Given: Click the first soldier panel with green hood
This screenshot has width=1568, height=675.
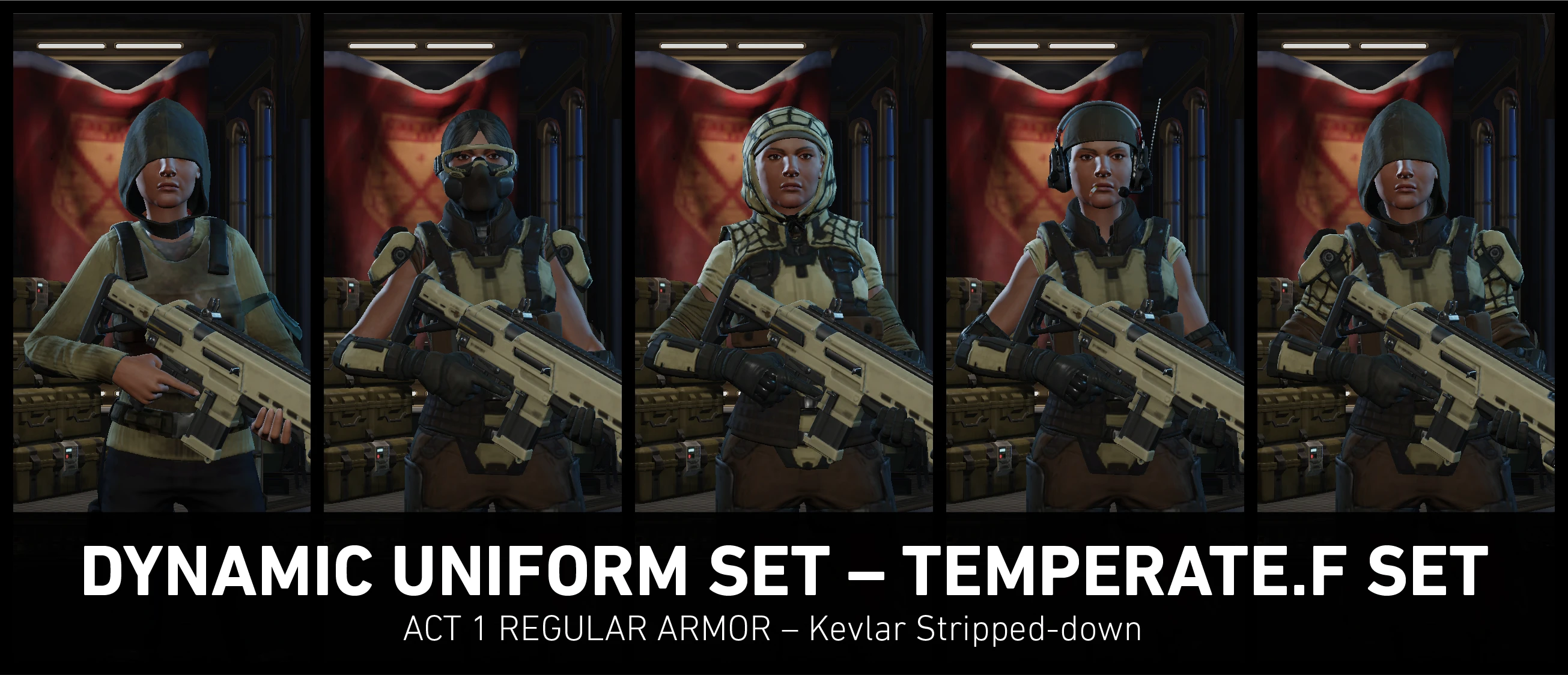Looking at the screenshot, I should (x=162, y=263).
